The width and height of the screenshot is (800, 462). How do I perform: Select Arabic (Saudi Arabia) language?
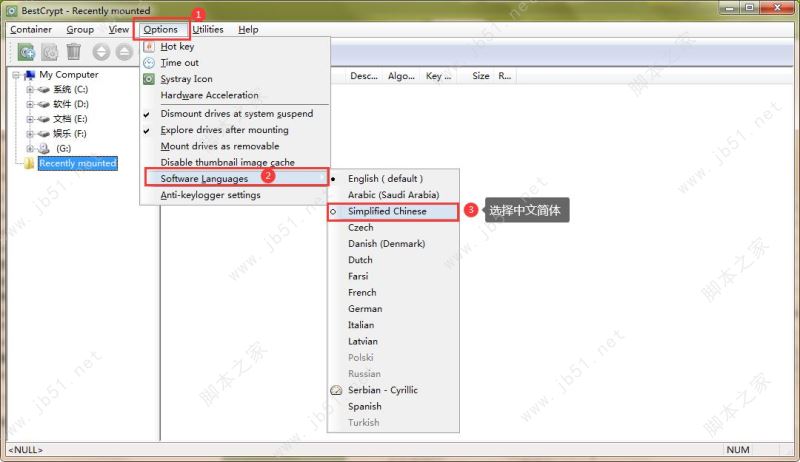(x=393, y=195)
